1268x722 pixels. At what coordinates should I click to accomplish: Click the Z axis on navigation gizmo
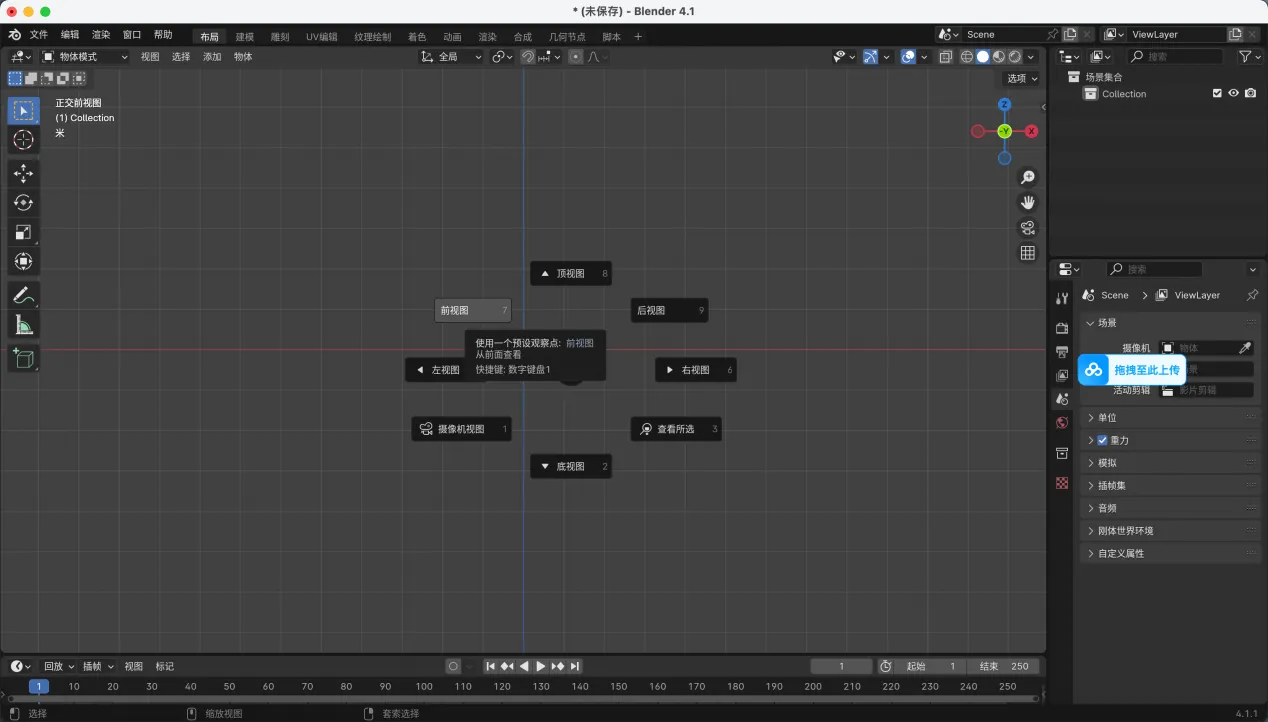tap(1004, 104)
